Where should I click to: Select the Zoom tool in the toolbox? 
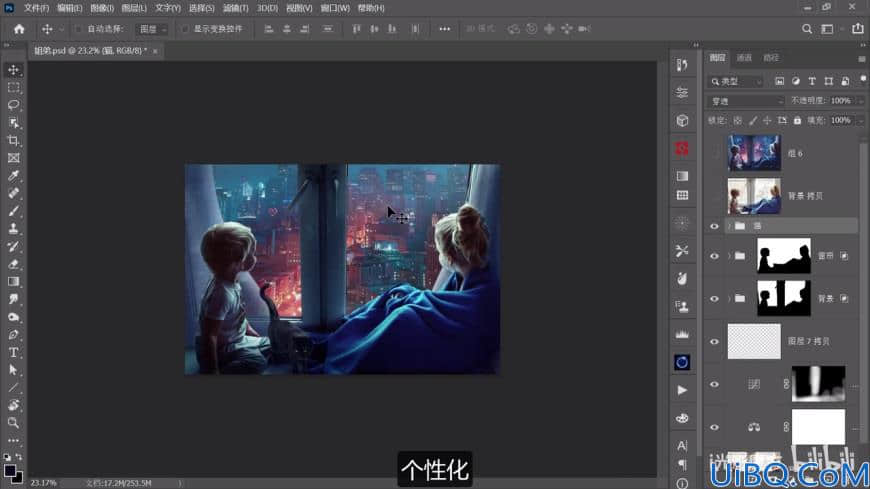point(13,423)
